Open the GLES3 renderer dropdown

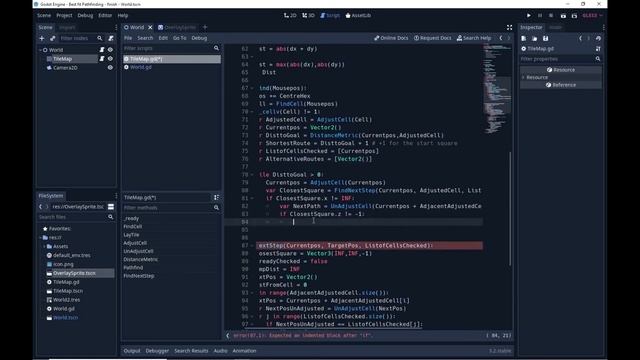(592, 16)
